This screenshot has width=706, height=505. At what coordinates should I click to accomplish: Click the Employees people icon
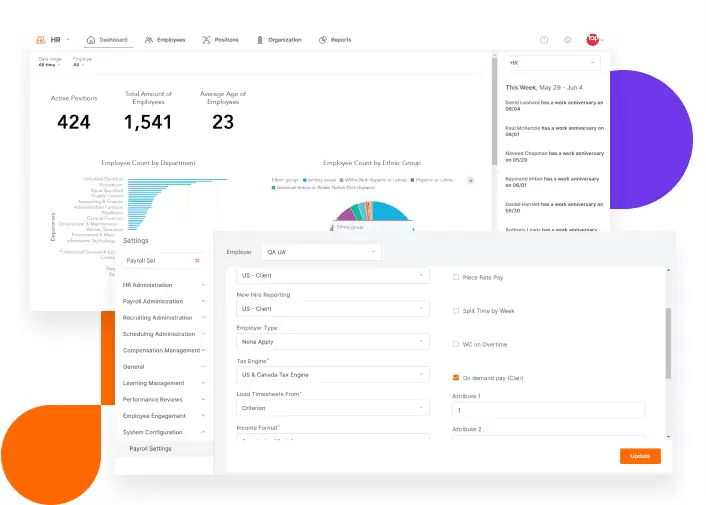coord(149,40)
